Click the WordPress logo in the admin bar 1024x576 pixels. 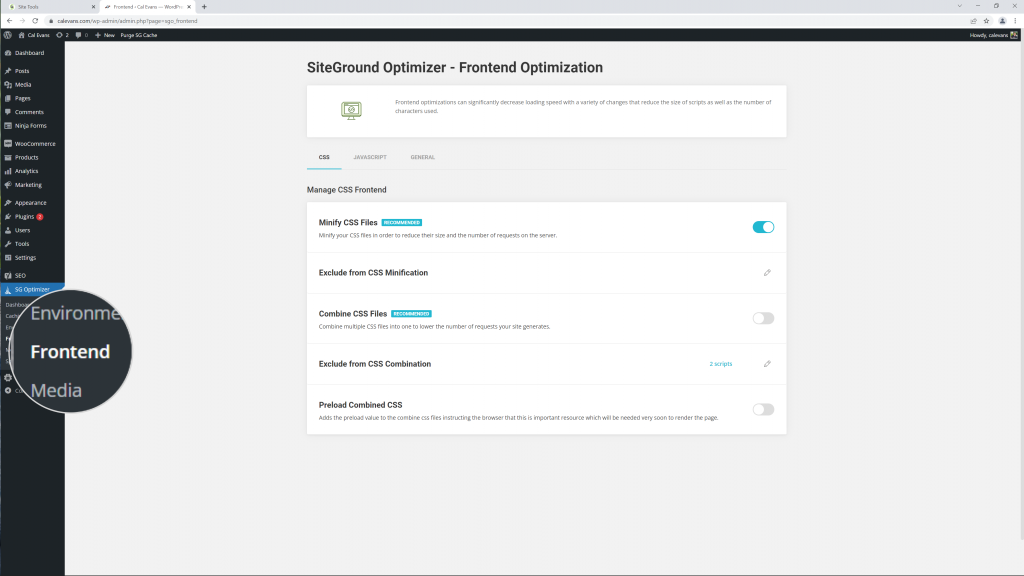[x=8, y=35]
